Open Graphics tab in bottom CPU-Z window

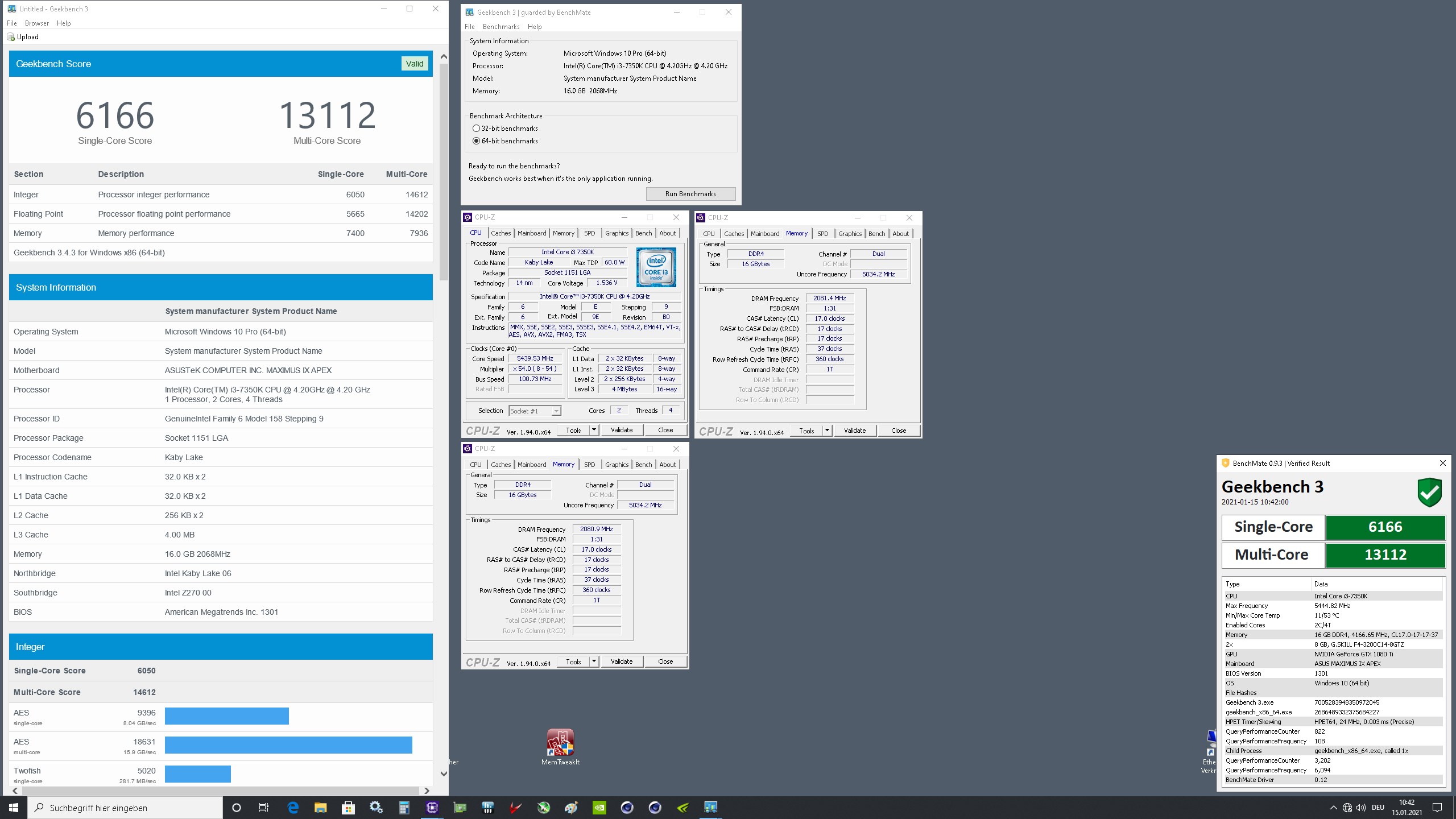coord(617,465)
